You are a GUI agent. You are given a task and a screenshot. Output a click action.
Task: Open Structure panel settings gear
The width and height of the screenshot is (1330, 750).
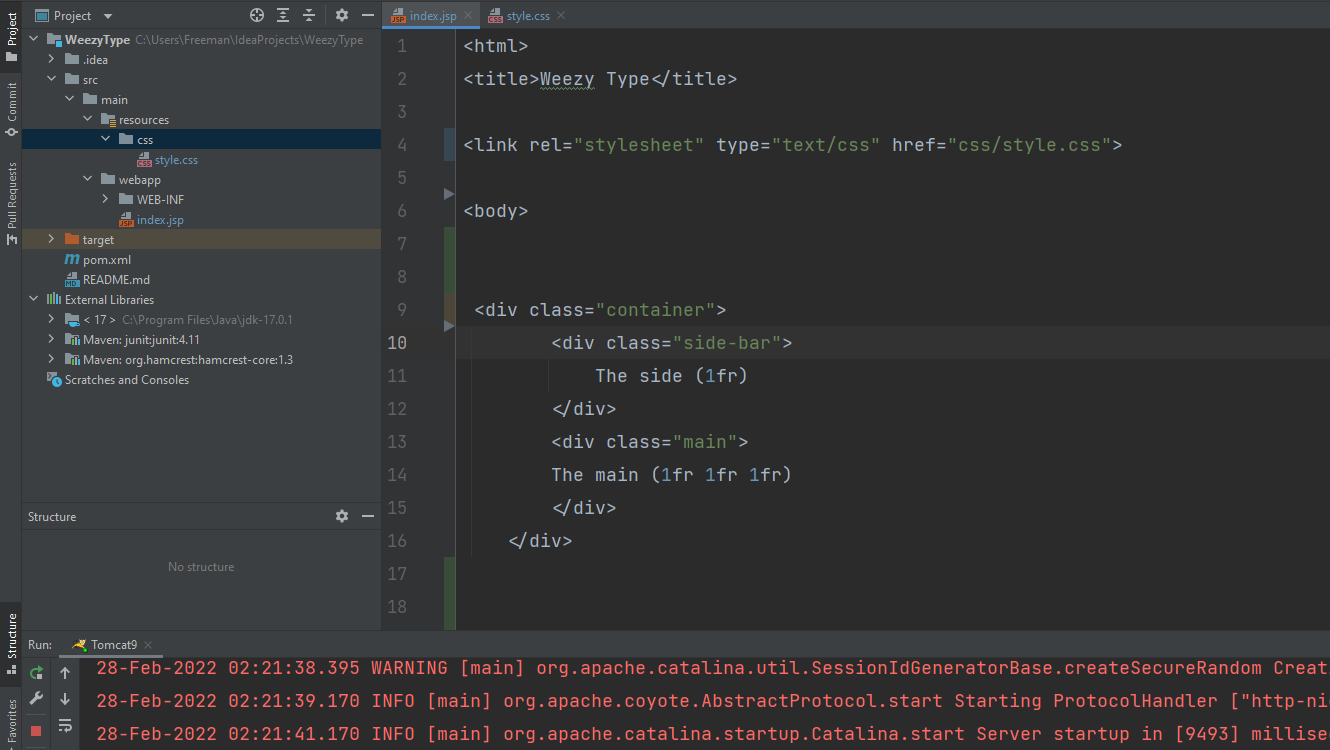pyautogui.click(x=342, y=516)
